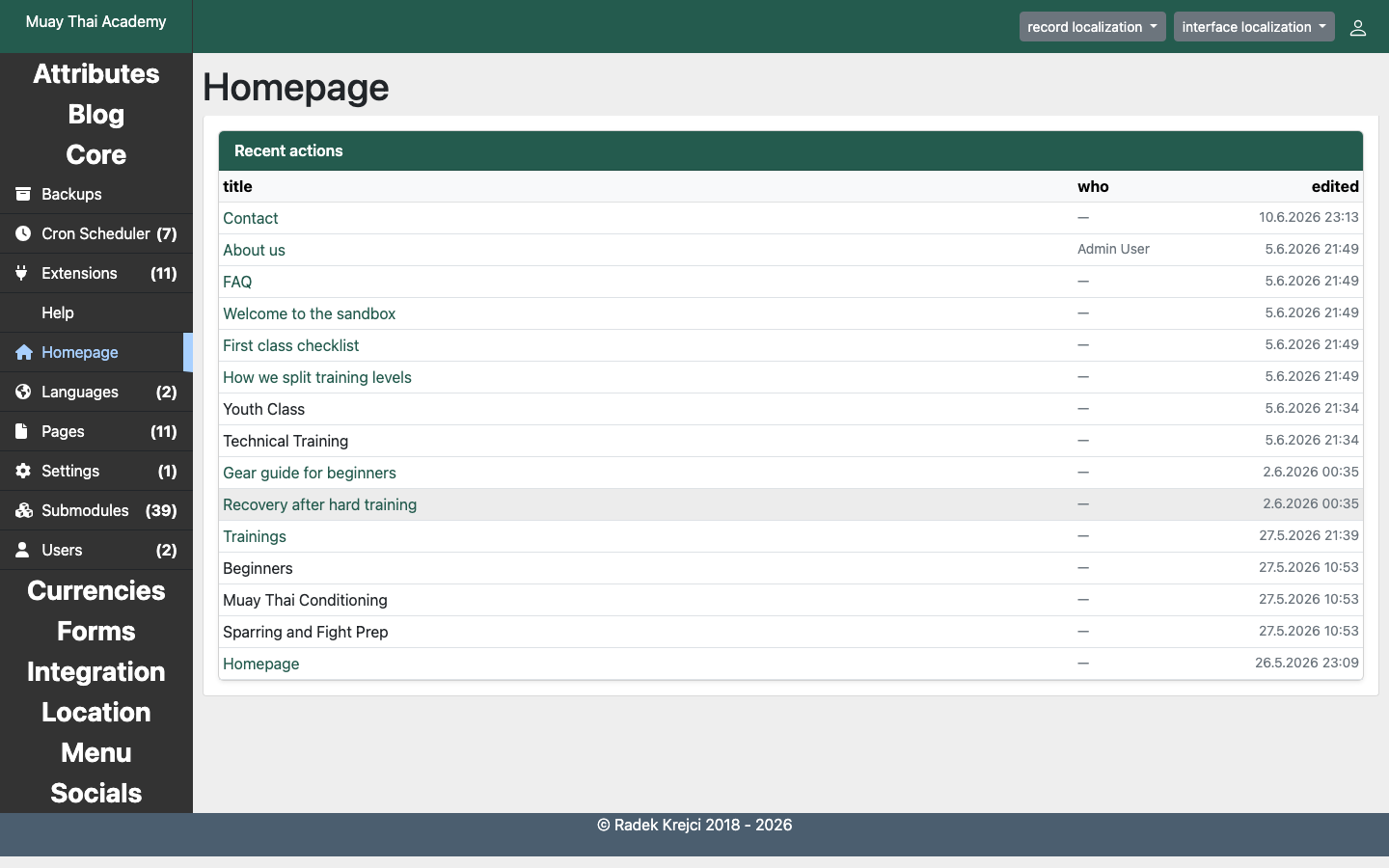Click the Muay Thai Conditioning row title
This screenshot has height=868, width=1389.
point(305,600)
